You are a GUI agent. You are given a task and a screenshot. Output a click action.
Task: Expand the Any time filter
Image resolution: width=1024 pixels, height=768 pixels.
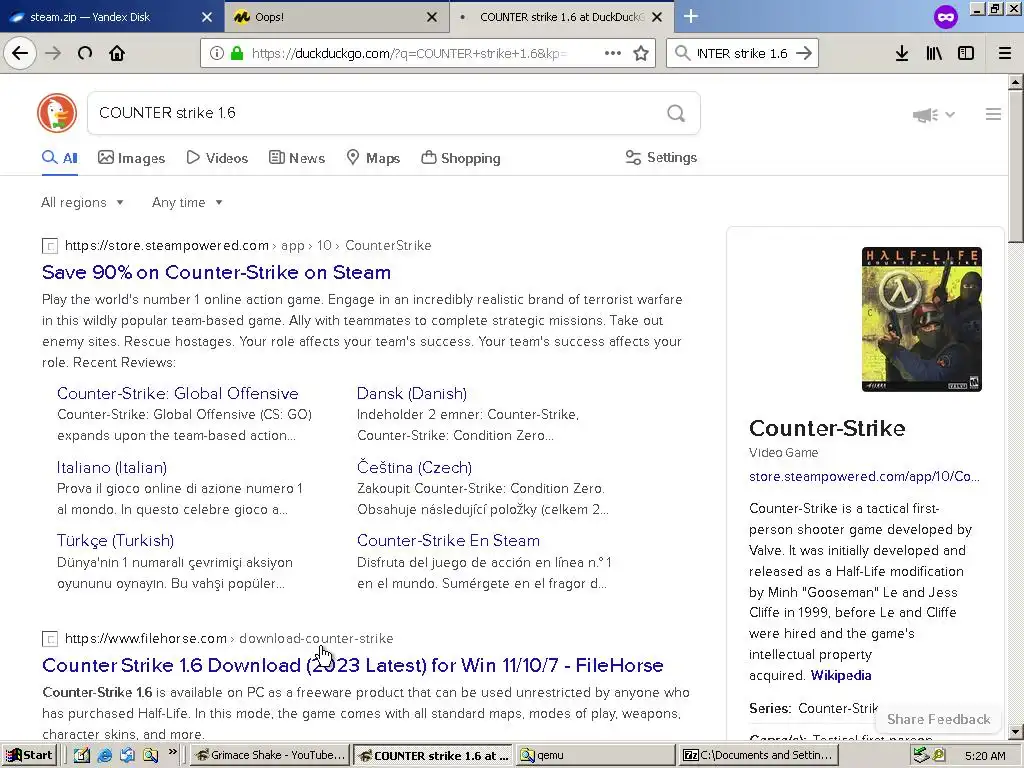(187, 202)
